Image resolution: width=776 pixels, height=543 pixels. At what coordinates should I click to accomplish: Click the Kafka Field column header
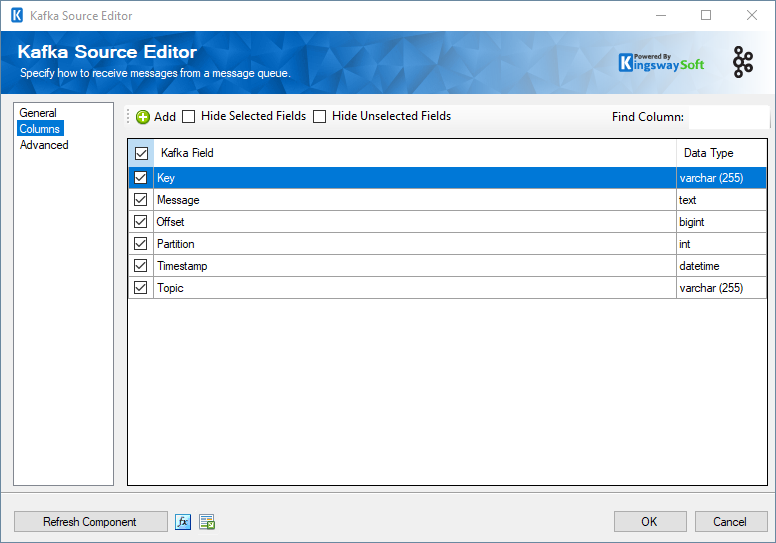415,153
